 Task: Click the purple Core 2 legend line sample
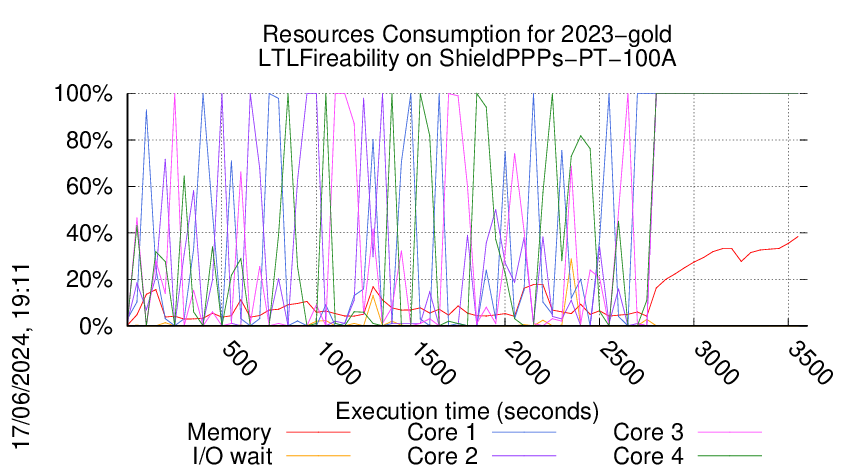524,455
